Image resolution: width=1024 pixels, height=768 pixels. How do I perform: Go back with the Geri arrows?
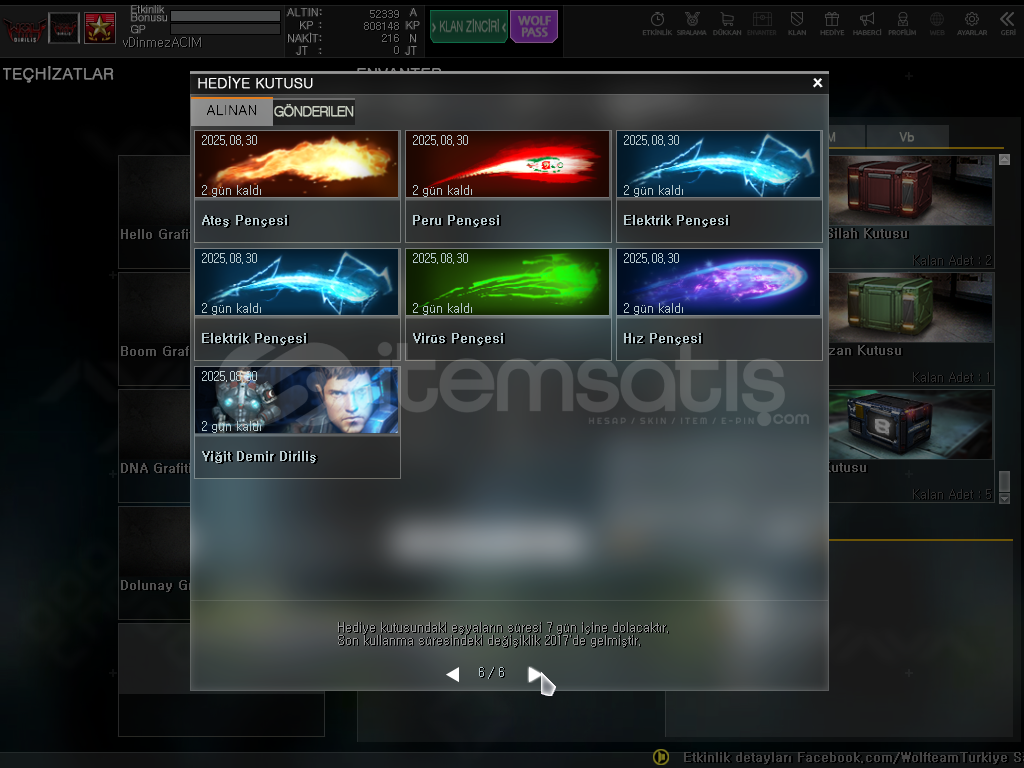[1007, 22]
